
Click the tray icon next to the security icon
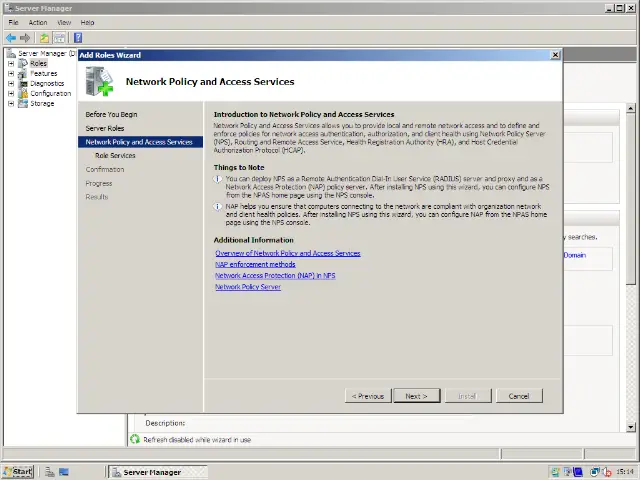[x=567, y=472]
